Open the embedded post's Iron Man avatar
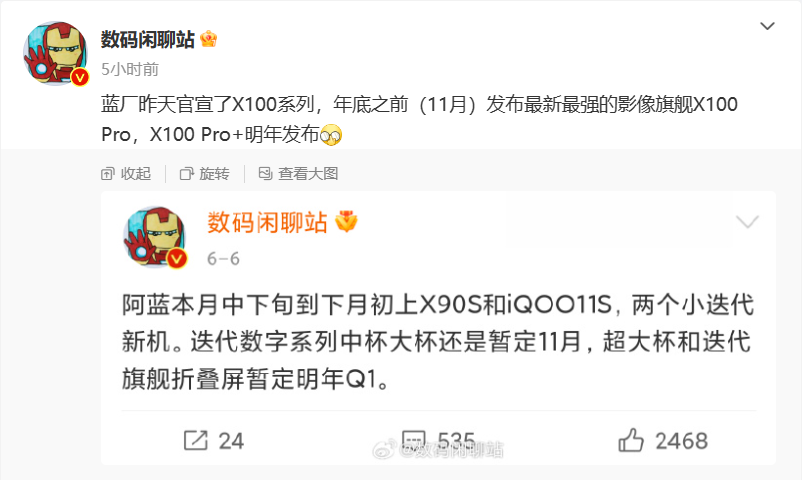The height and width of the screenshot is (480, 802). click(155, 237)
